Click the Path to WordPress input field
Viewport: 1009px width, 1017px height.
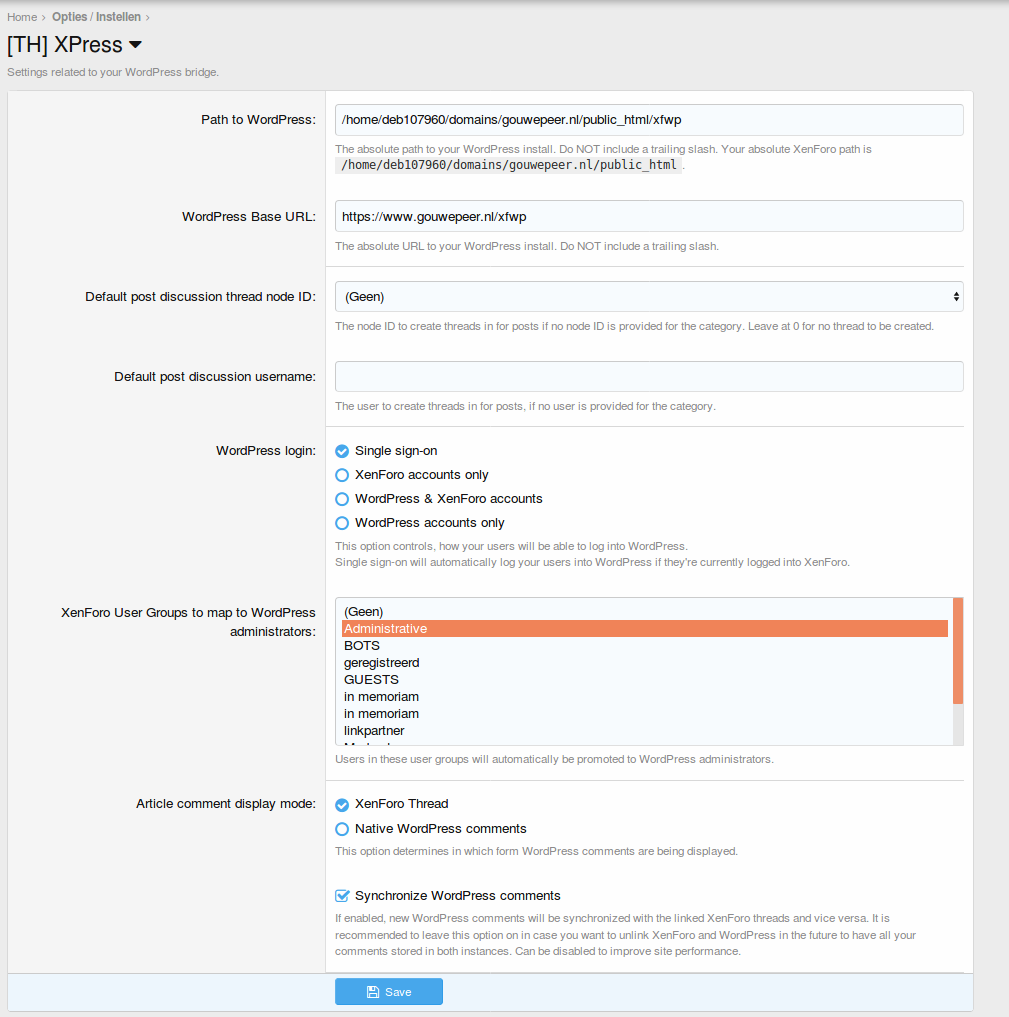(x=648, y=119)
